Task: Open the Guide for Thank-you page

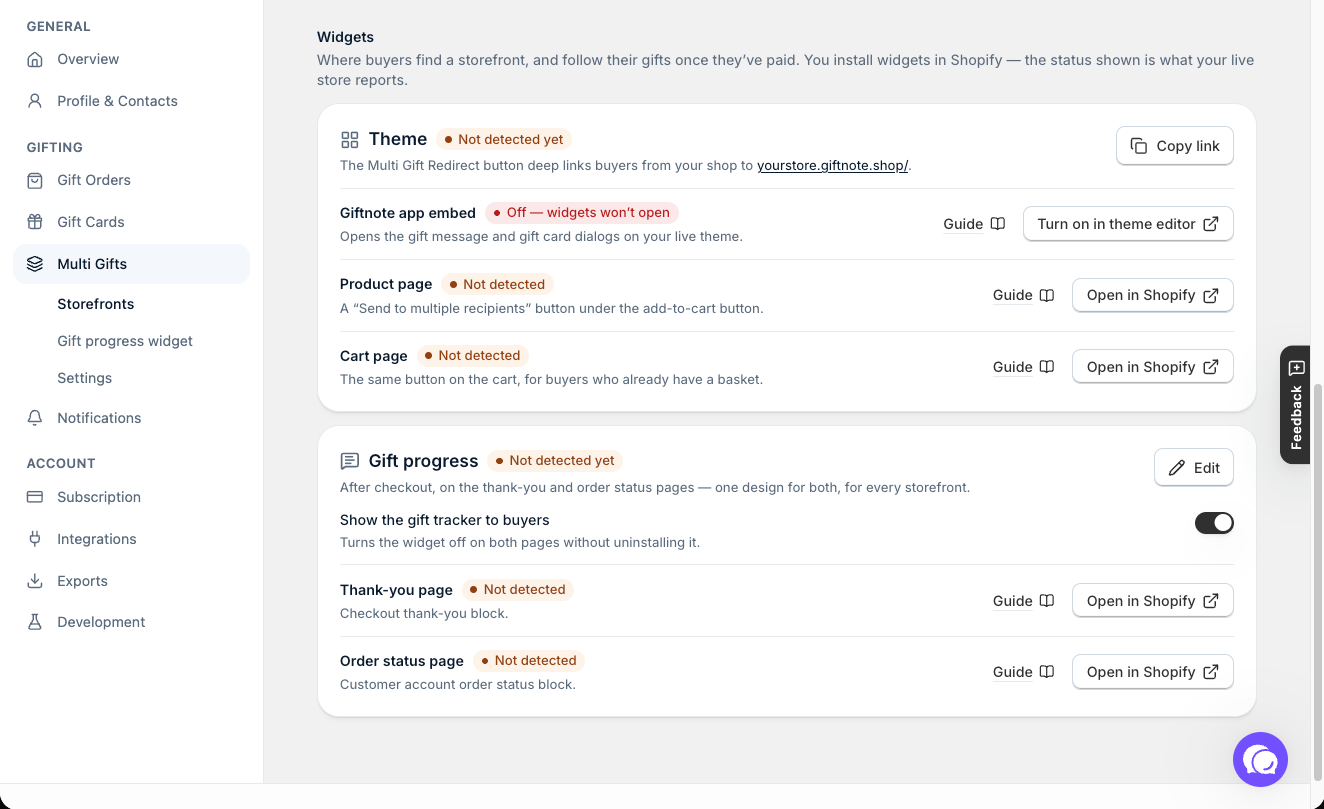Action: (x=1024, y=601)
